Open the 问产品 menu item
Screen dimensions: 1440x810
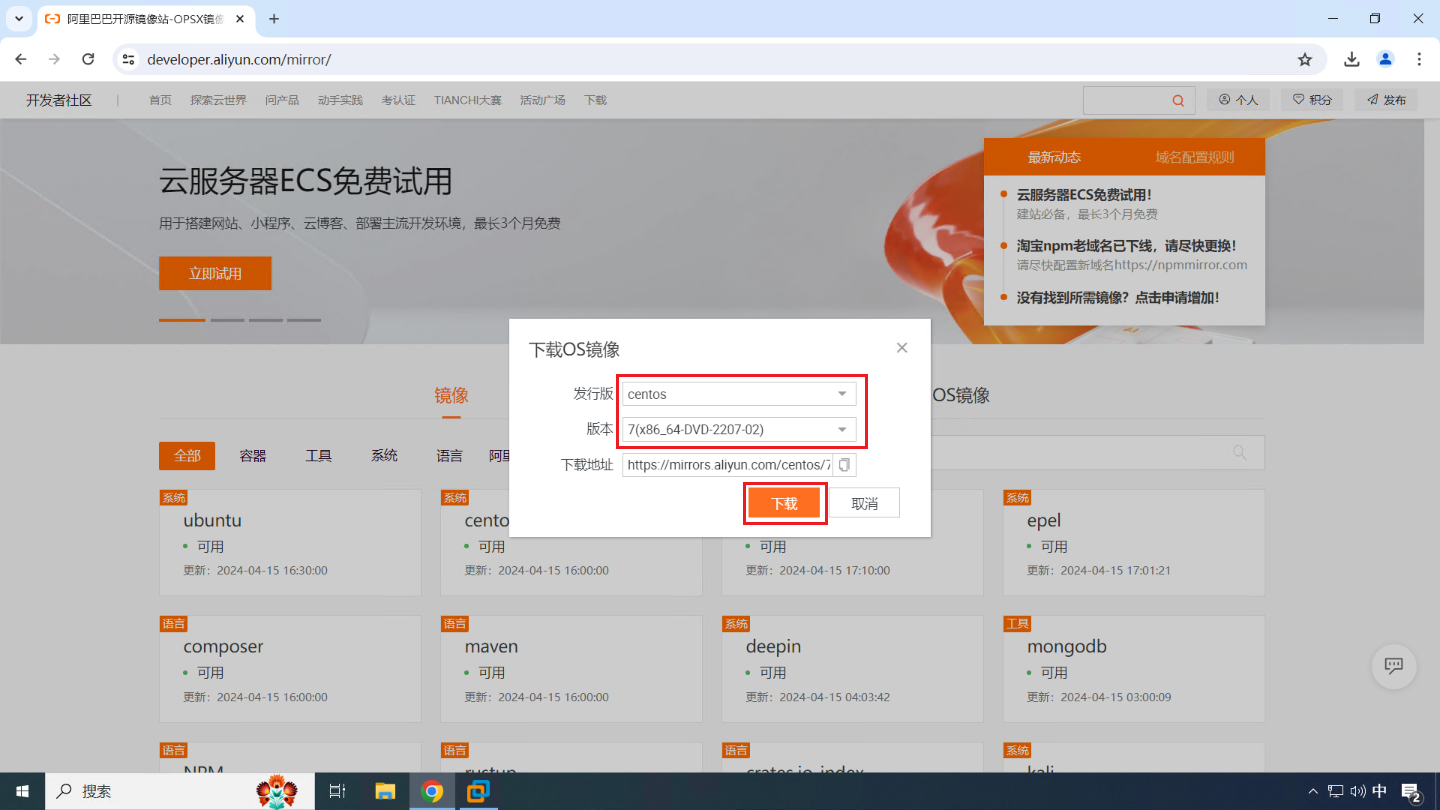[x=282, y=100]
